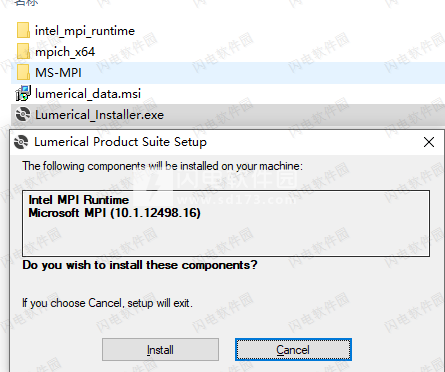Highlight the MS-MPI folder name
The height and width of the screenshot is (372, 445).
pos(58,73)
